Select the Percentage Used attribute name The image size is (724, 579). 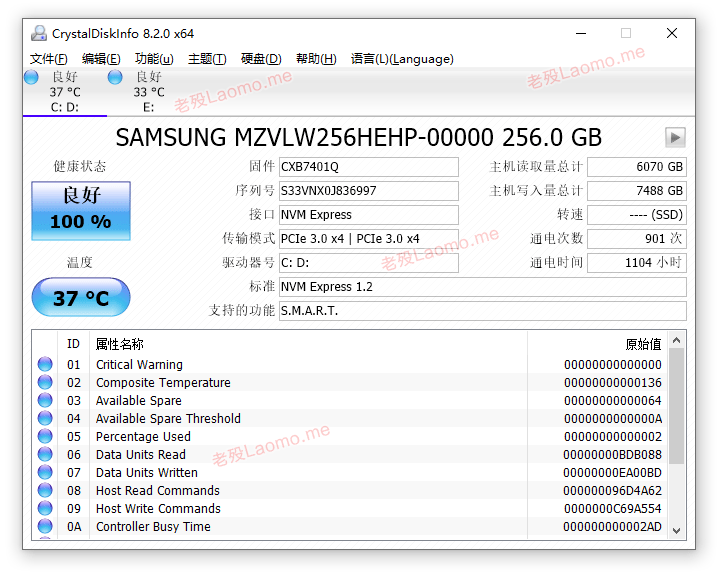143,437
